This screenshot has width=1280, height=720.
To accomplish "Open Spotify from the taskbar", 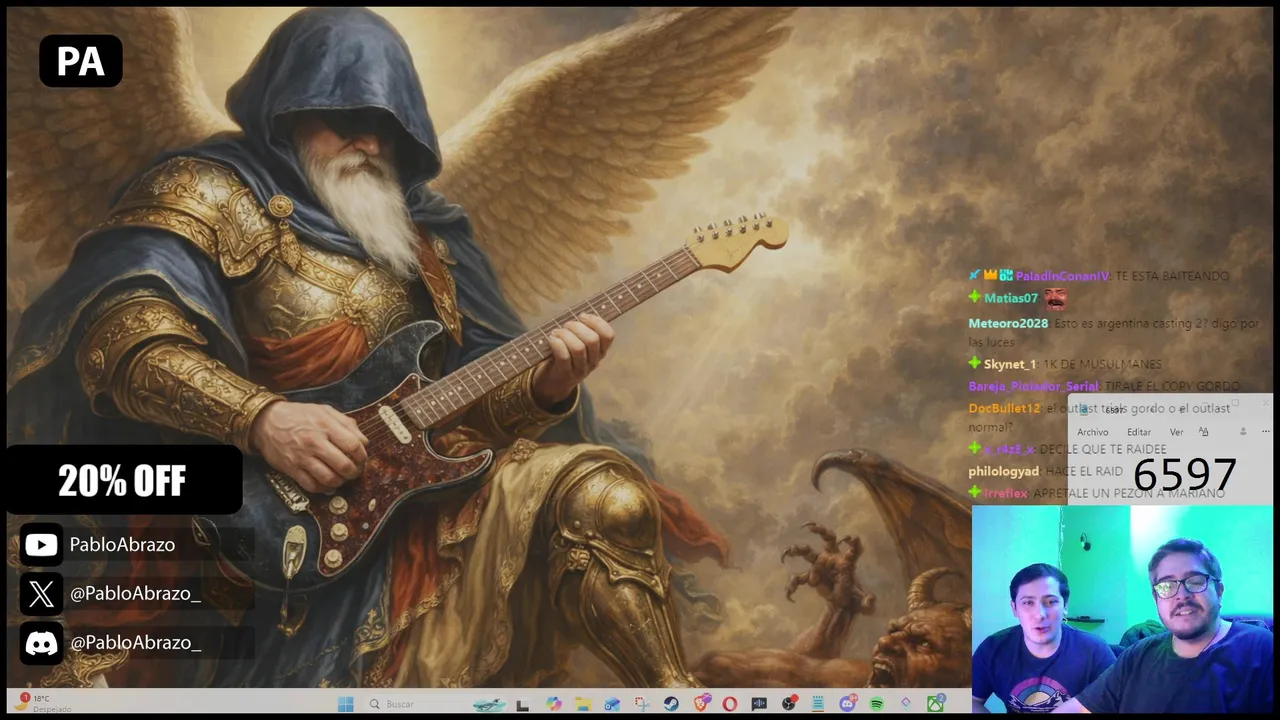I will (877, 704).
